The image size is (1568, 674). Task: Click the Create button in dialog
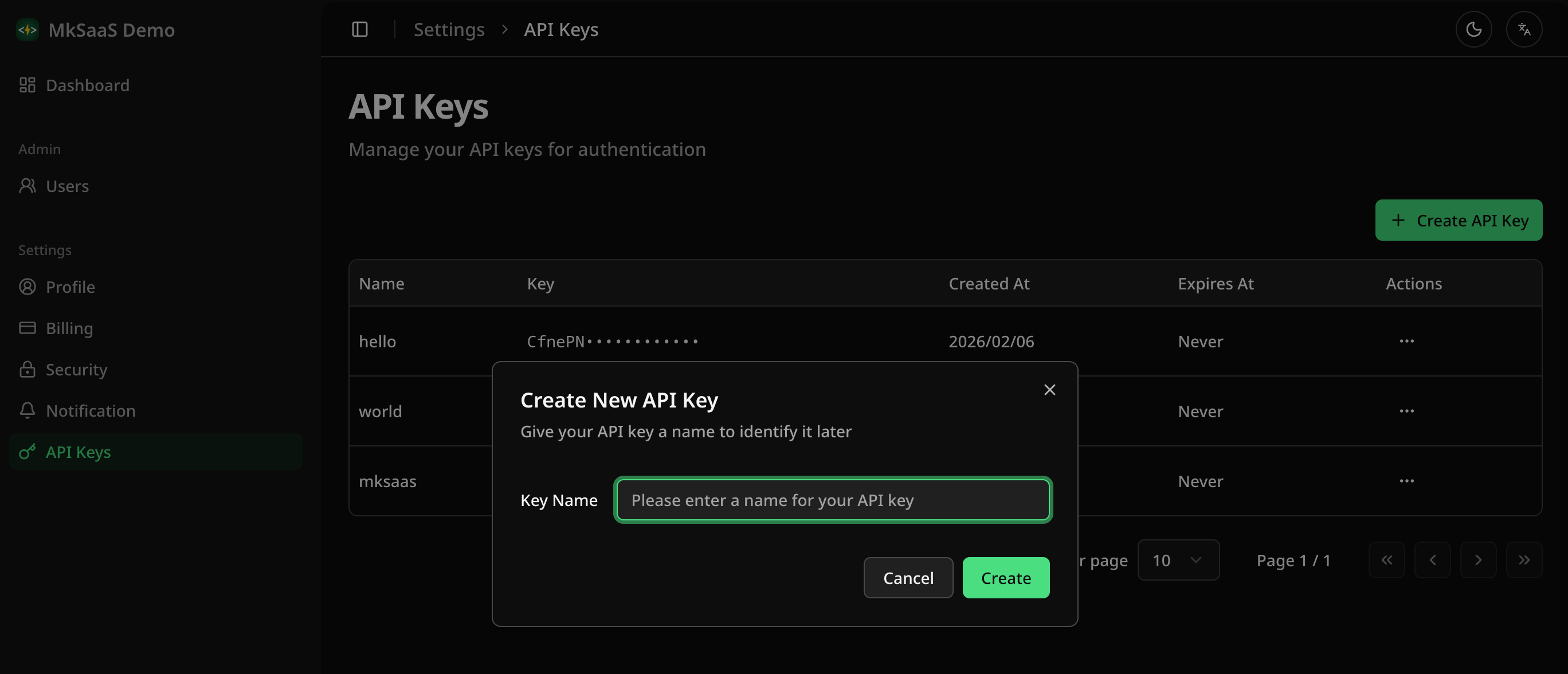(1006, 578)
